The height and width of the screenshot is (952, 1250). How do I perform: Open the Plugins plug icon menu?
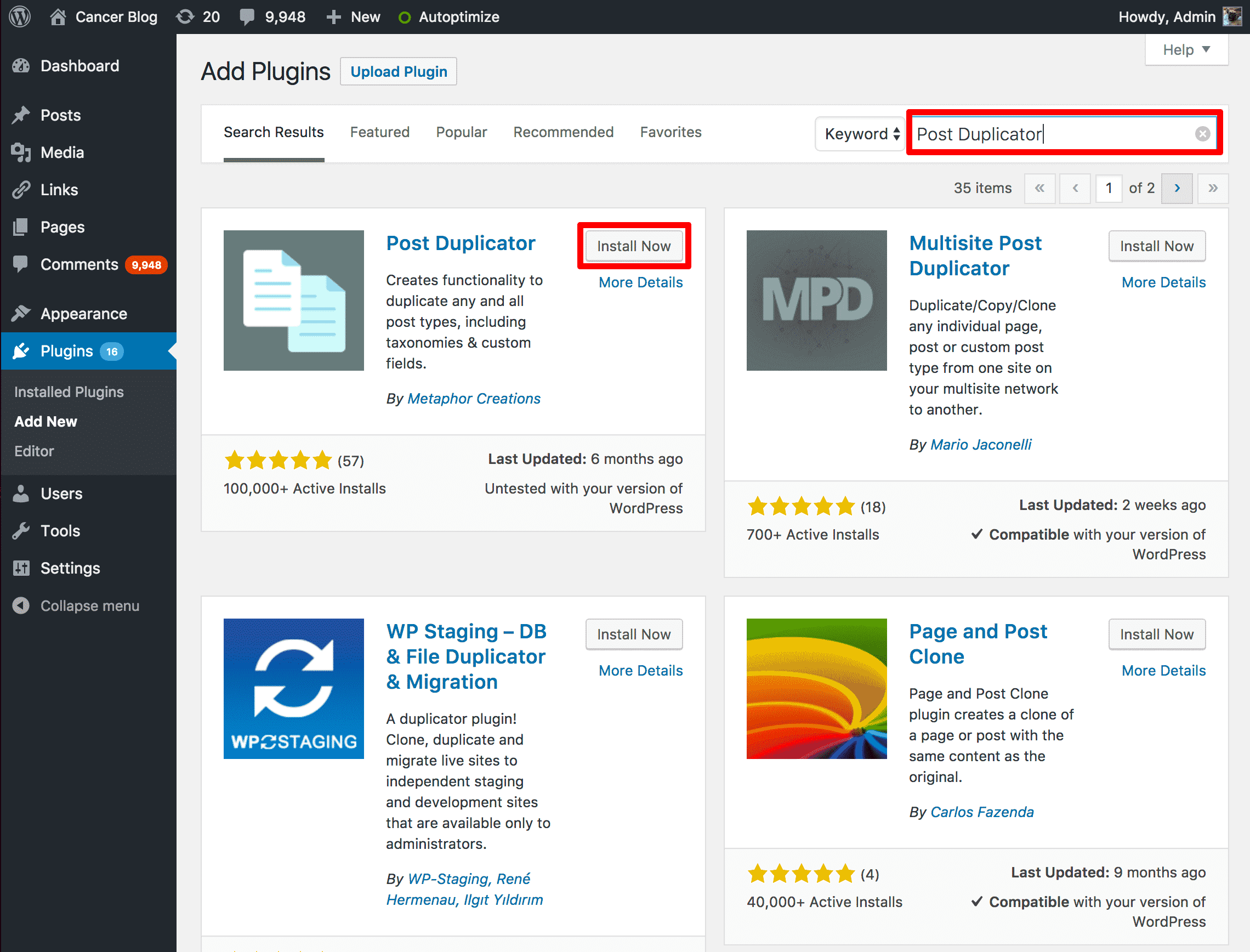point(21,351)
